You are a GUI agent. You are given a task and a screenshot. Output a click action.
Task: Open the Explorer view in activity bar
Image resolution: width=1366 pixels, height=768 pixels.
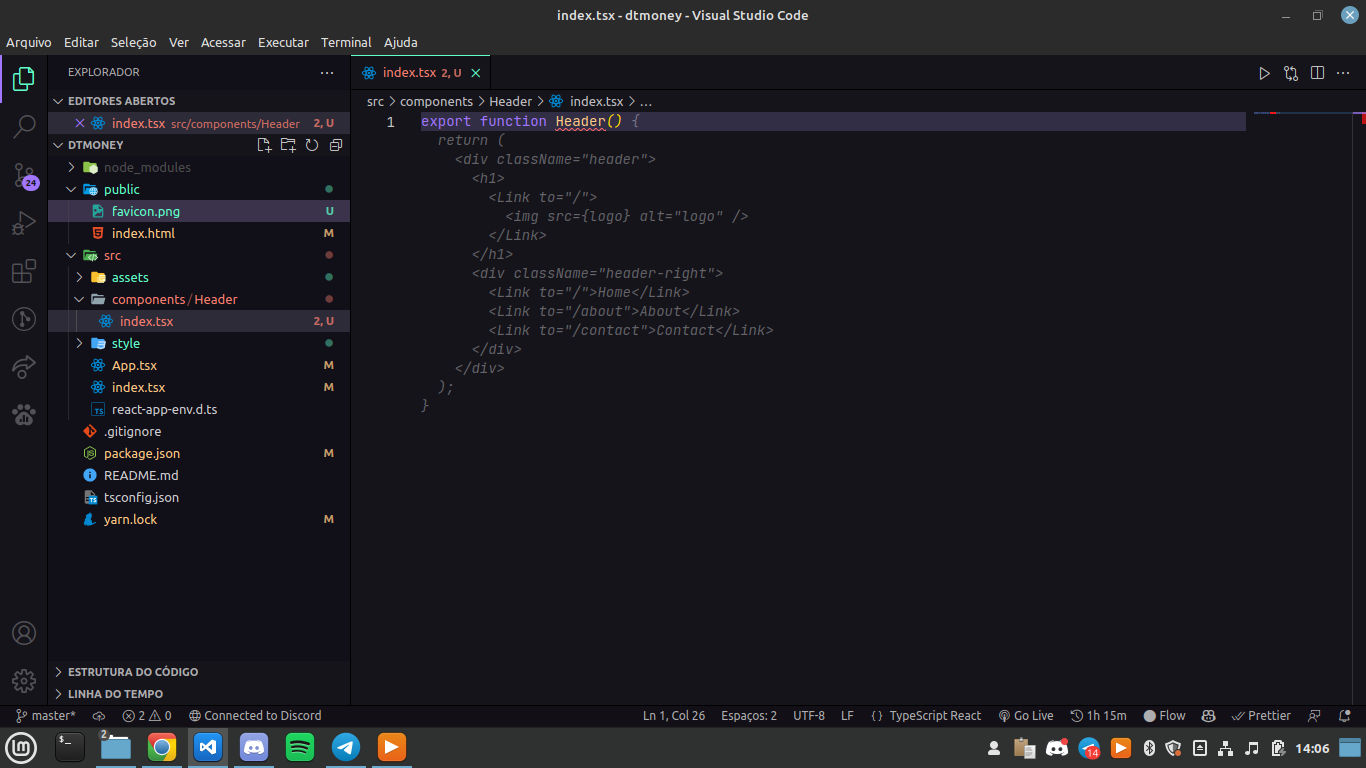24,79
